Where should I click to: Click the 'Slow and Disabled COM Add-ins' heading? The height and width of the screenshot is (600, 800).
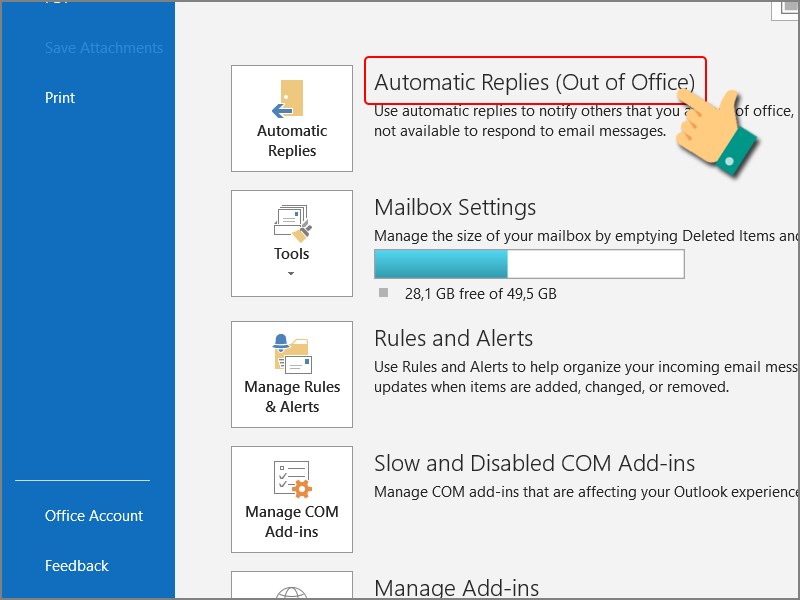[535, 463]
